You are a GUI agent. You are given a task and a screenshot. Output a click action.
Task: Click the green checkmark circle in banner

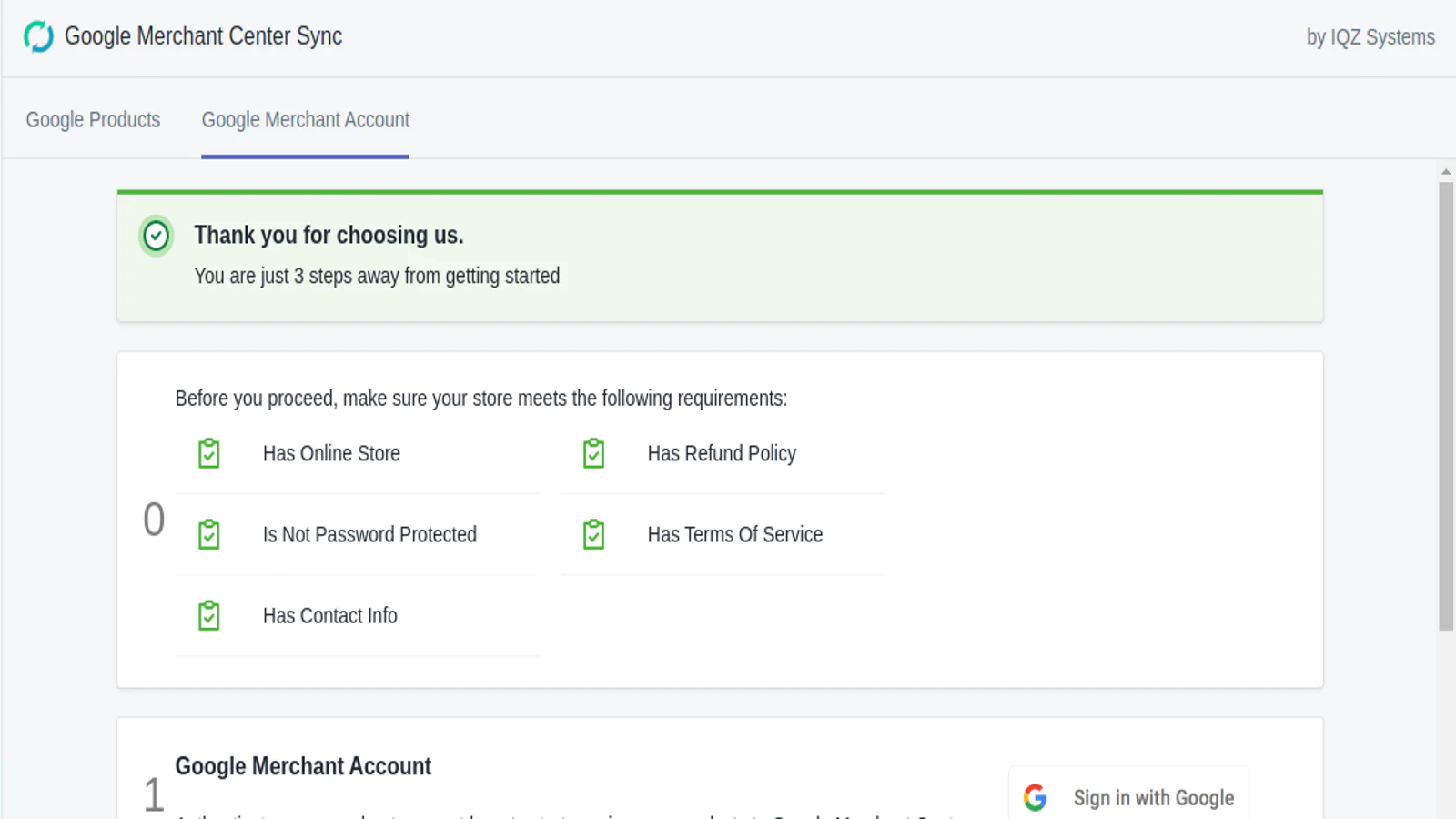tap(157, 237)
